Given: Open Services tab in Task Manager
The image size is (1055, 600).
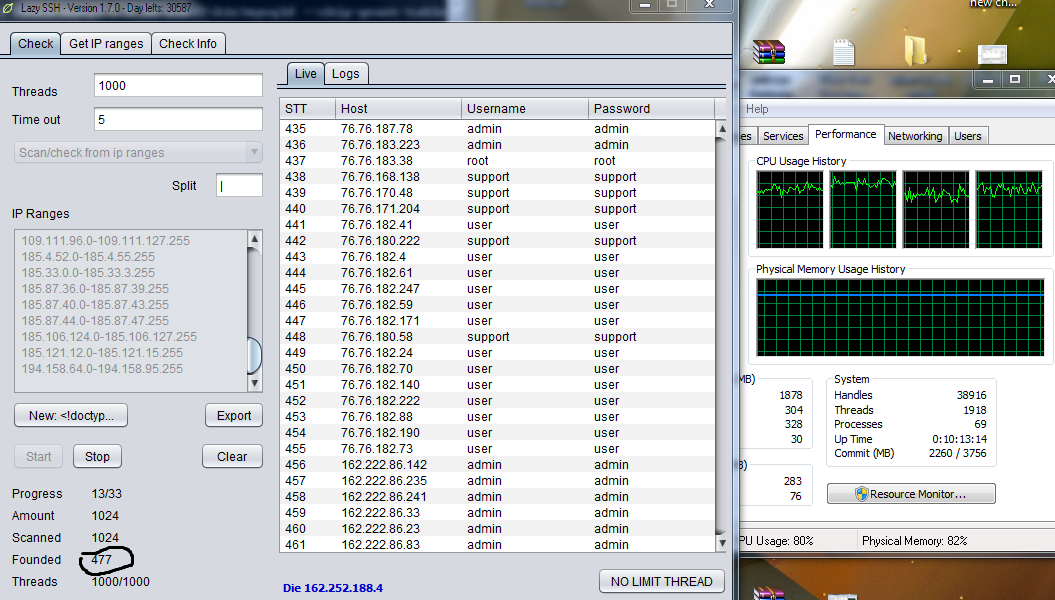Looking at the screenshot, I should click(783, 136).
